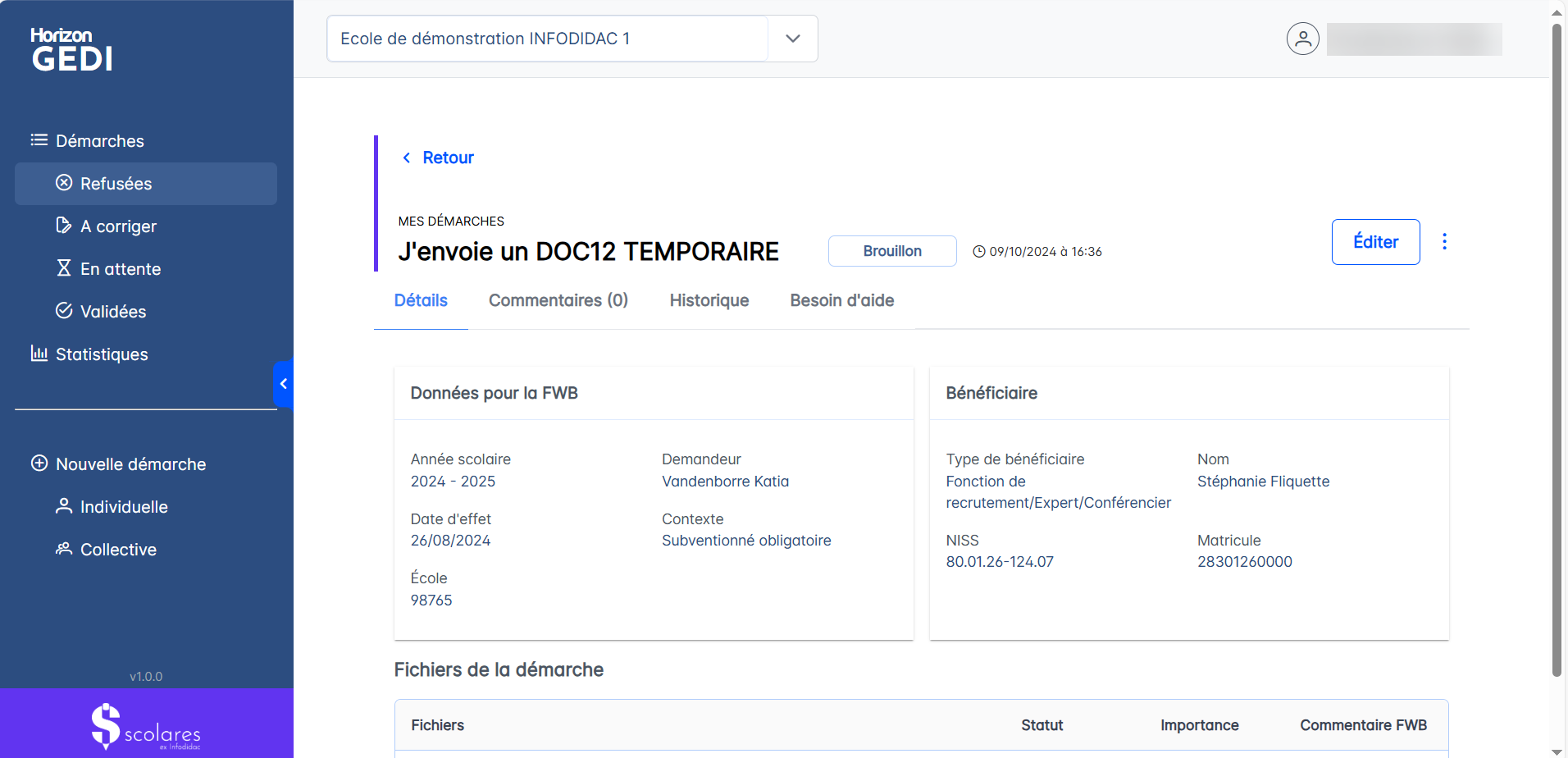Open the Besoin d'aide tab

(x=841, y=300)
